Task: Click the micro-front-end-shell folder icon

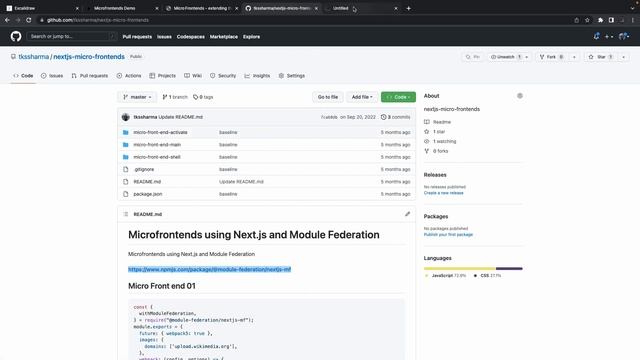Action: coord(126,157)
